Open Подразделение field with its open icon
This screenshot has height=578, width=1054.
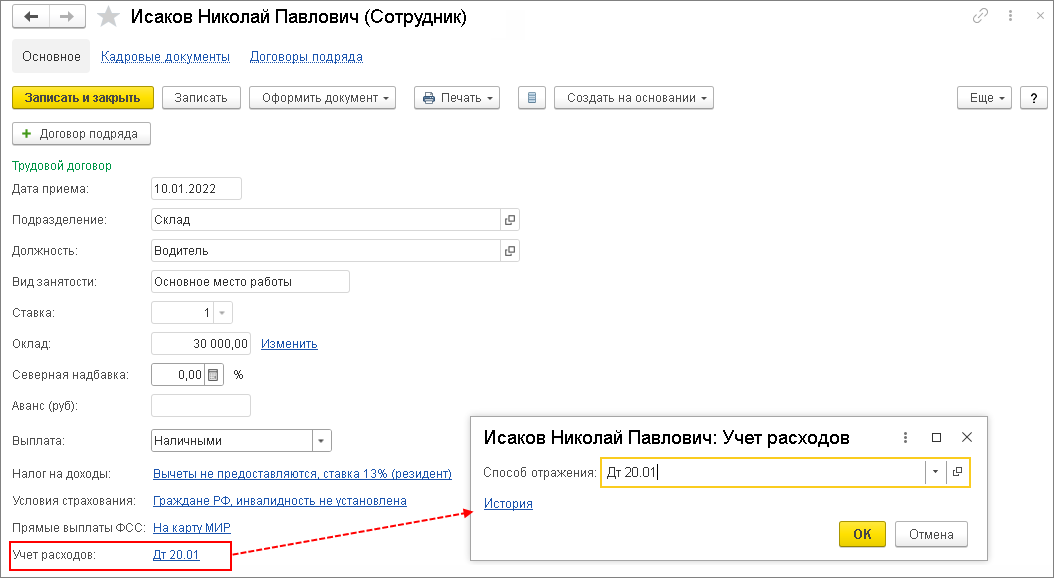point(509,220)
